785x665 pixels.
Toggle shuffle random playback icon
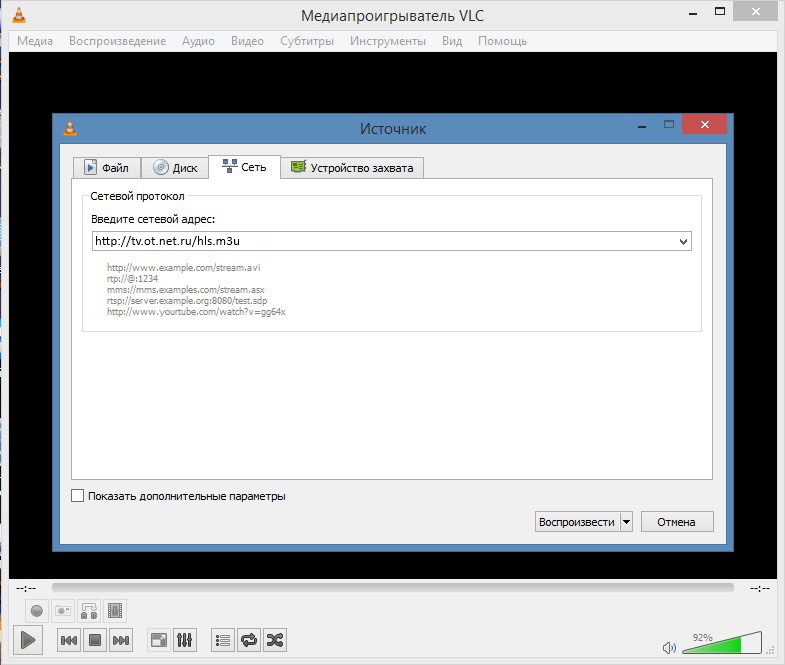[275, 640]
